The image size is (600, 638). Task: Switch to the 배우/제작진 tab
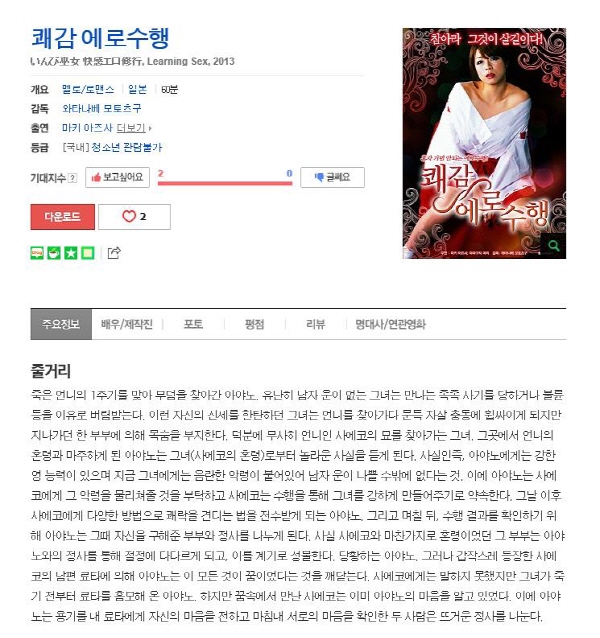click(127, 324)
